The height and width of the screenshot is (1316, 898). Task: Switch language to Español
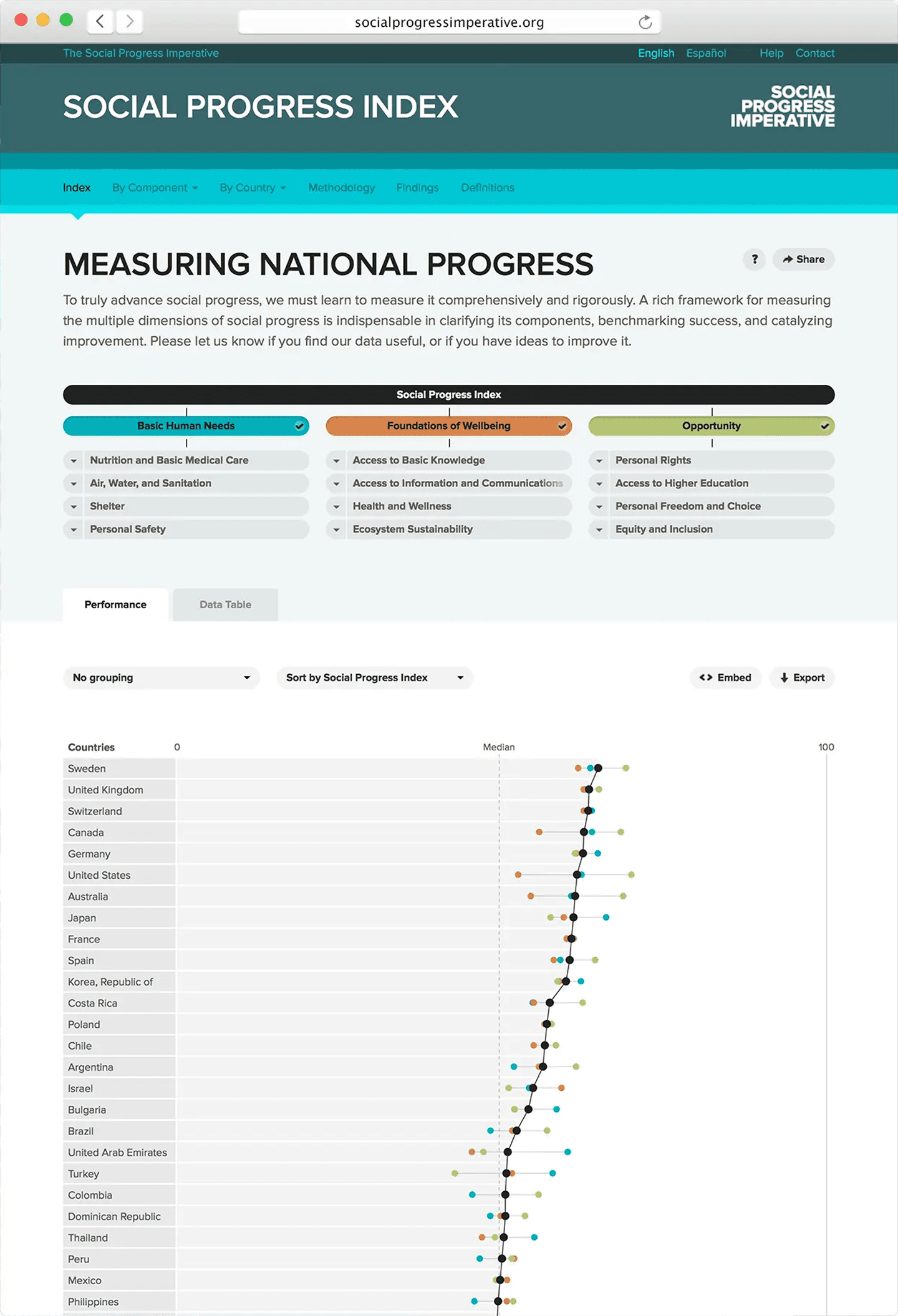point(706,53)
